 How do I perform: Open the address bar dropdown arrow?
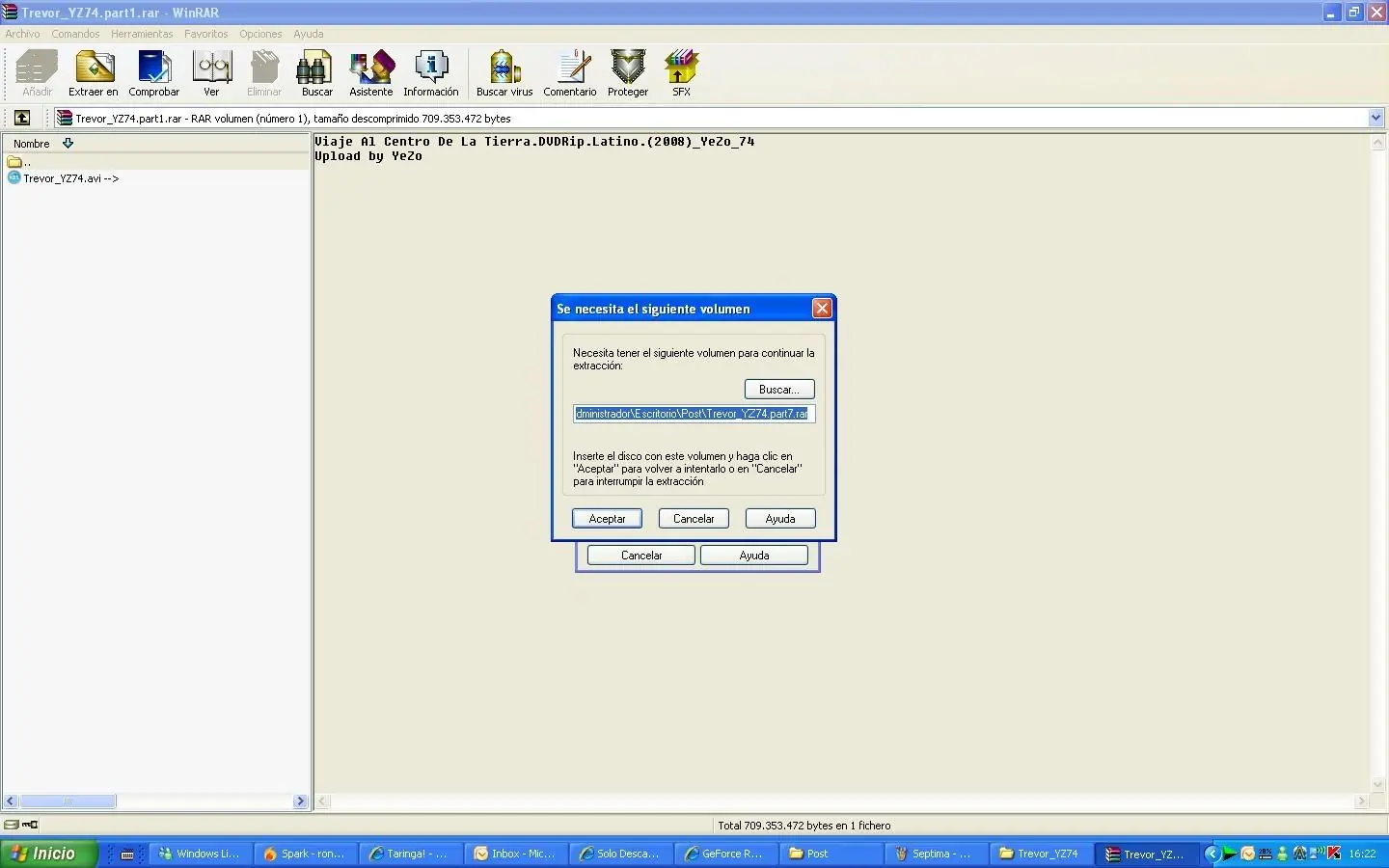[x=1376, y=118]
